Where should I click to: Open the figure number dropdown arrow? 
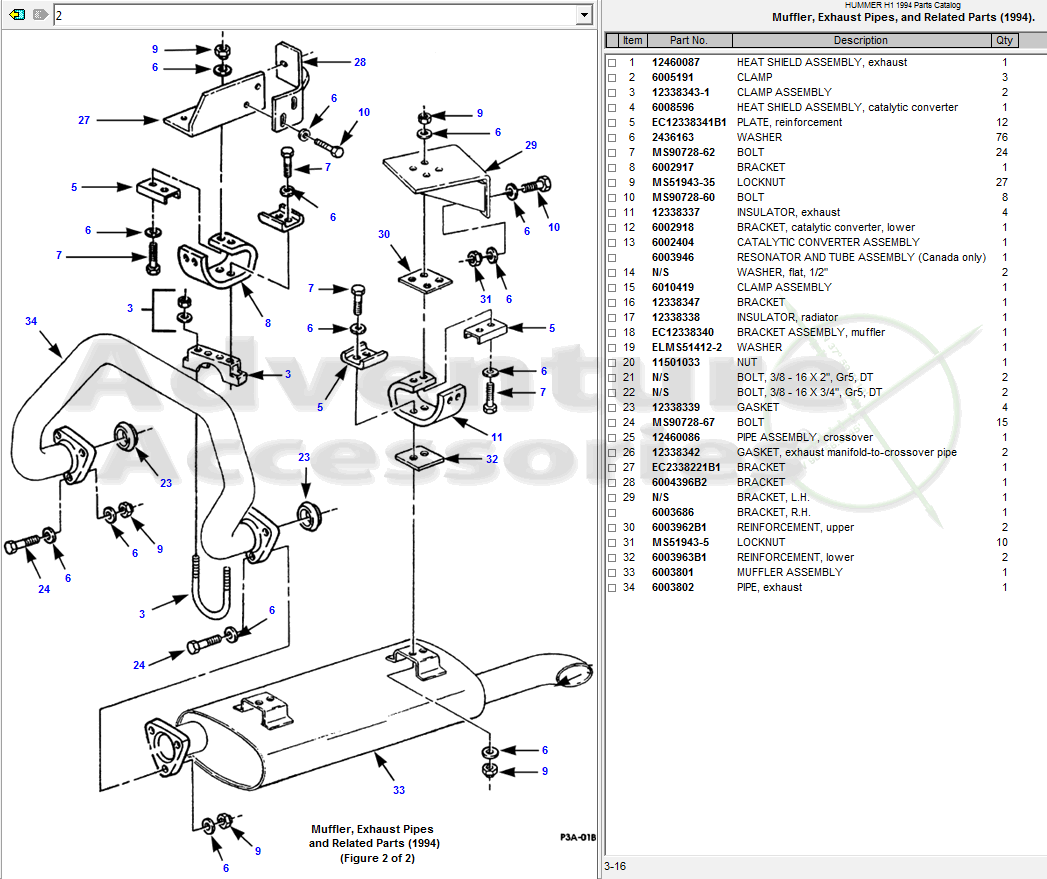pos(584,15)
